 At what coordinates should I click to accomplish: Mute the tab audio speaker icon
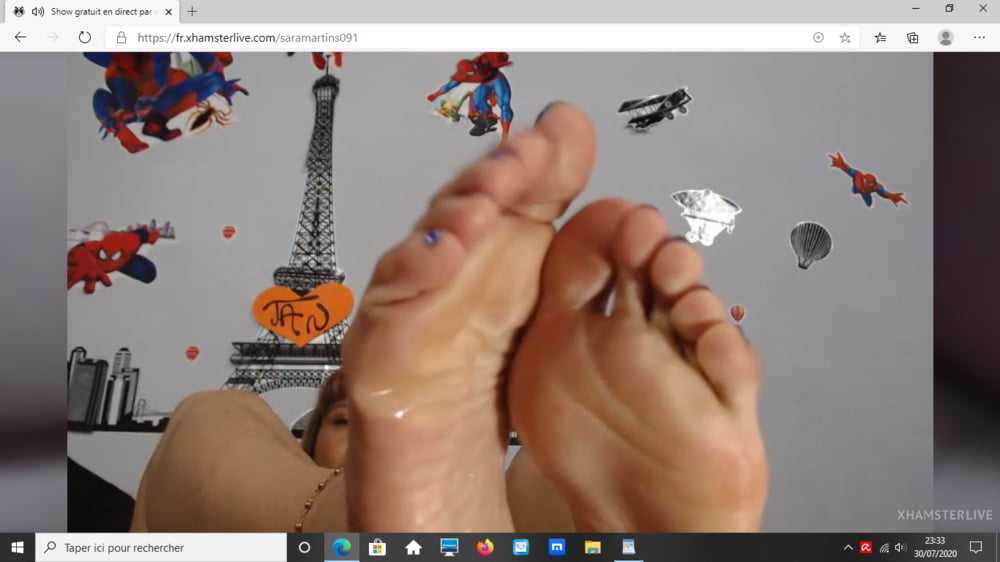38,11
